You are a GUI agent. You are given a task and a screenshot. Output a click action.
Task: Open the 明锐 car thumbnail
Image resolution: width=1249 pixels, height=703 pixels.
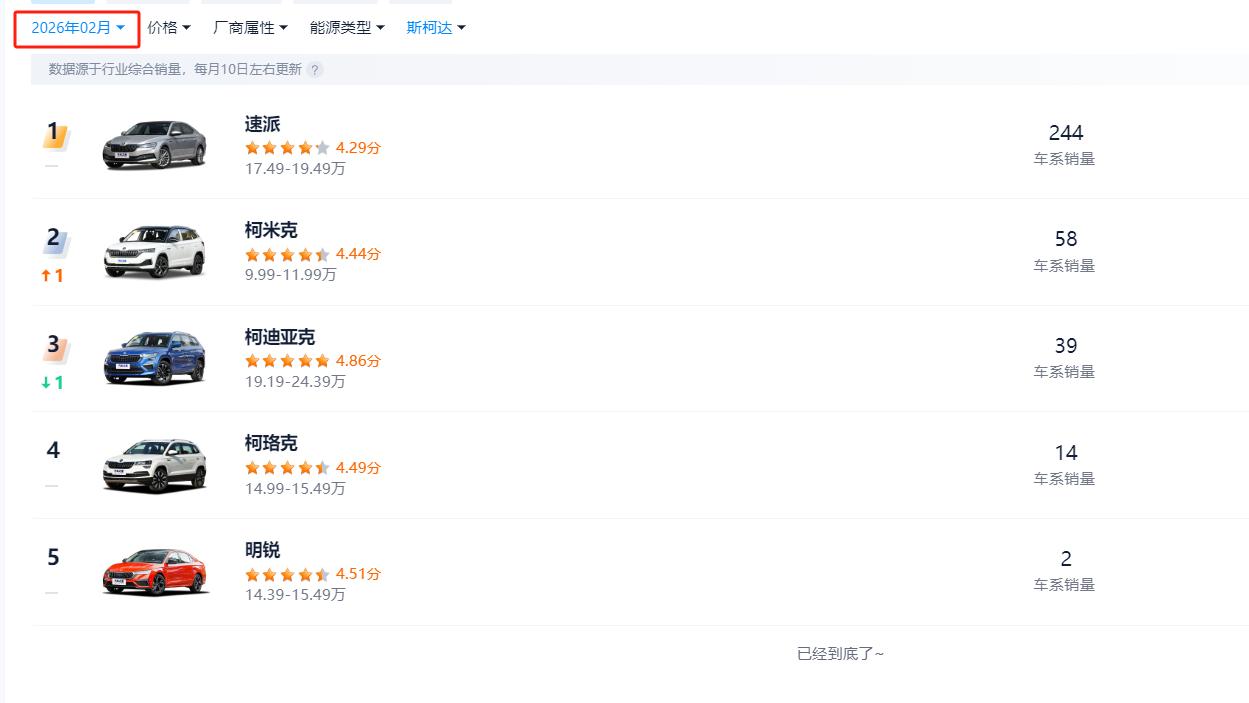[154, 571]
